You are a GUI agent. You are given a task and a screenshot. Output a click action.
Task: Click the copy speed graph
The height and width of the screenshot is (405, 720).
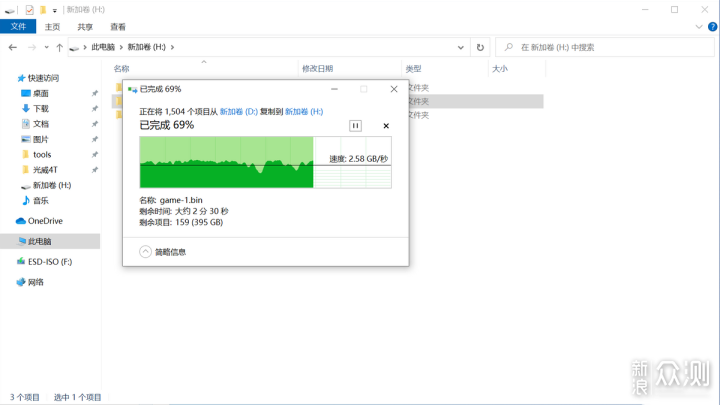click(265, 162)
